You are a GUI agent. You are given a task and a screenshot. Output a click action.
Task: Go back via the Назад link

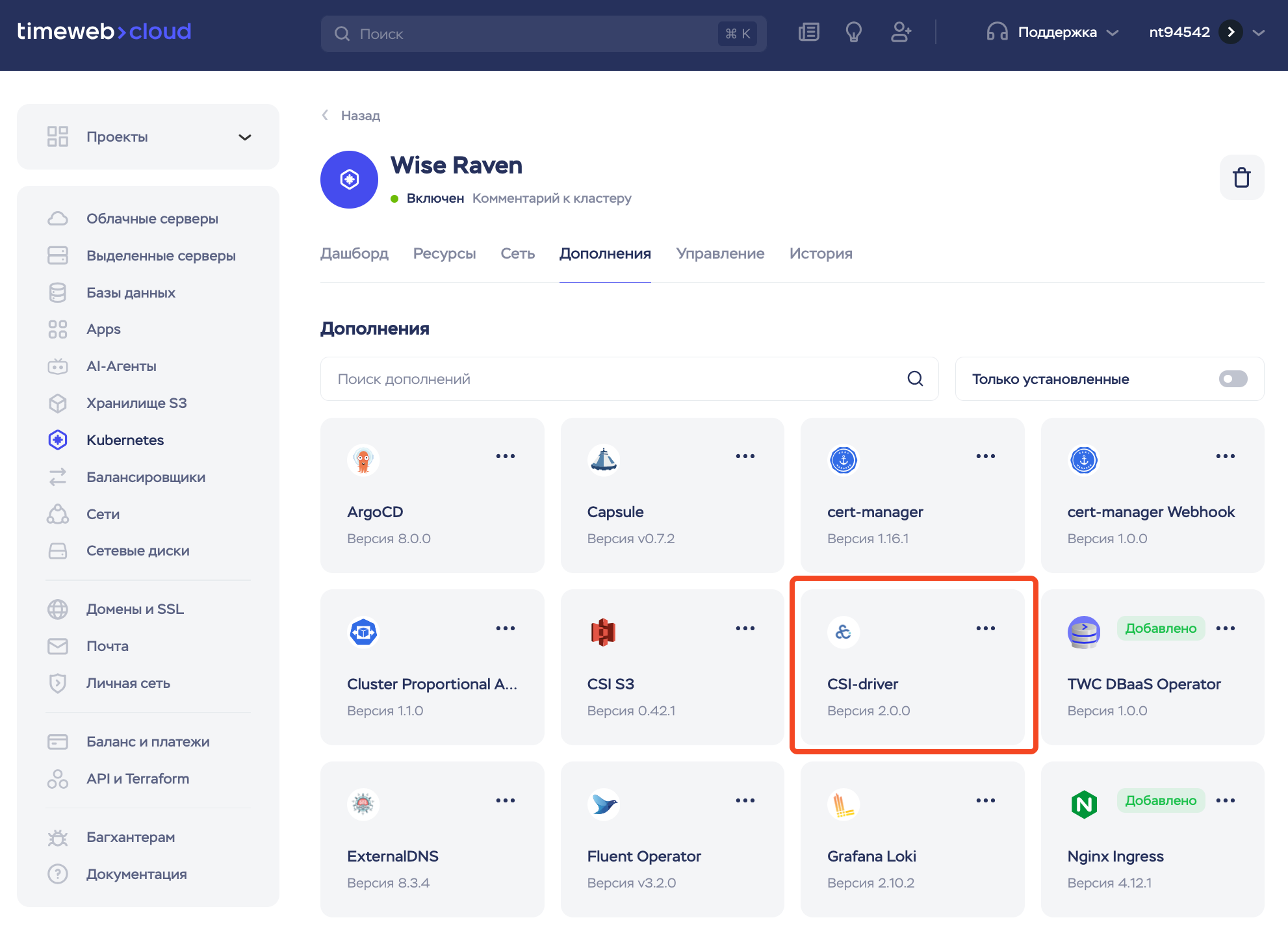click(352, 116)
